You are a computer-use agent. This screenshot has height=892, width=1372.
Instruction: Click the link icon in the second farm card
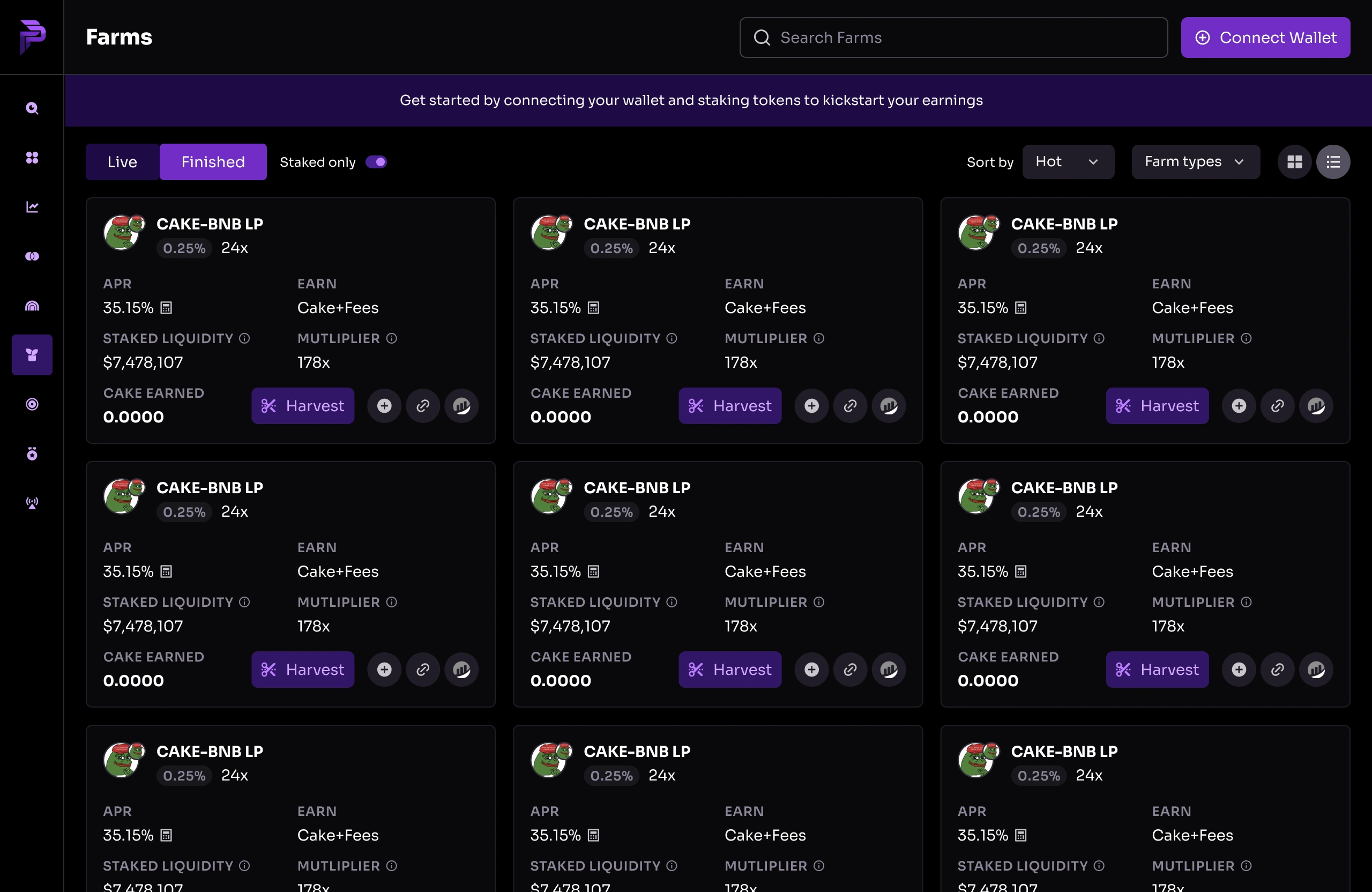[x=851, y=406]
